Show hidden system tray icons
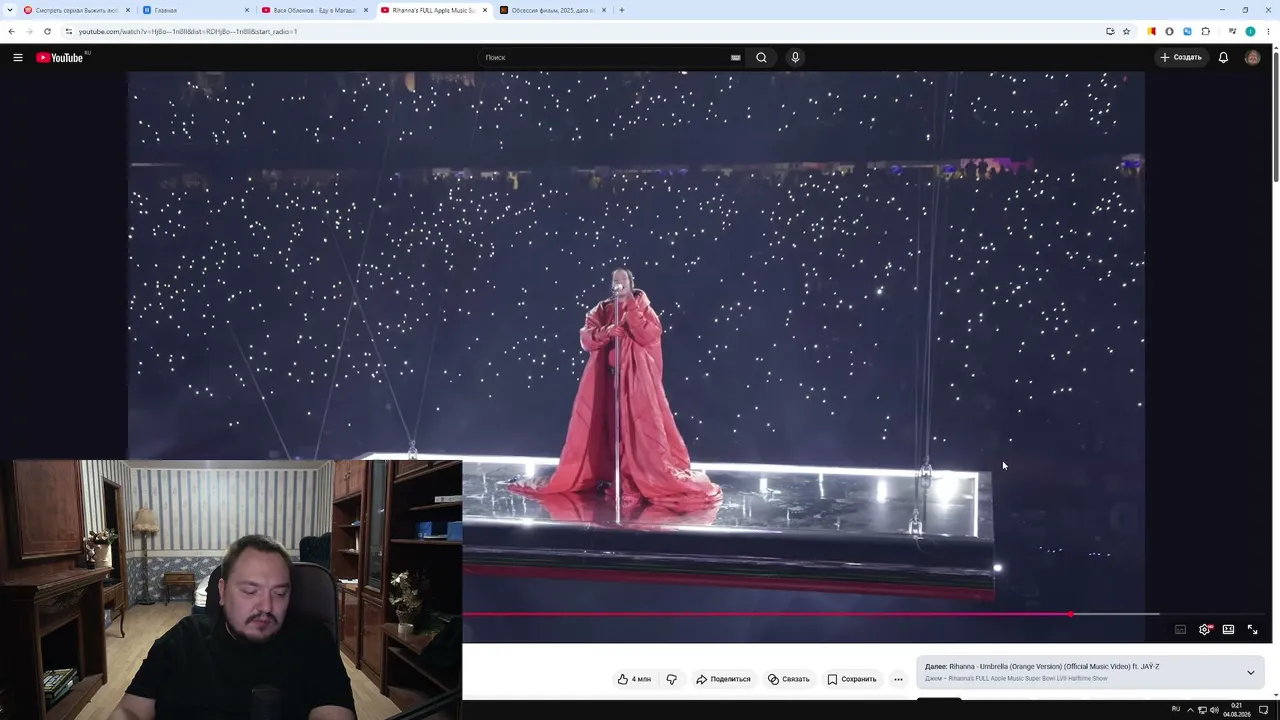 click(1190, 710)
